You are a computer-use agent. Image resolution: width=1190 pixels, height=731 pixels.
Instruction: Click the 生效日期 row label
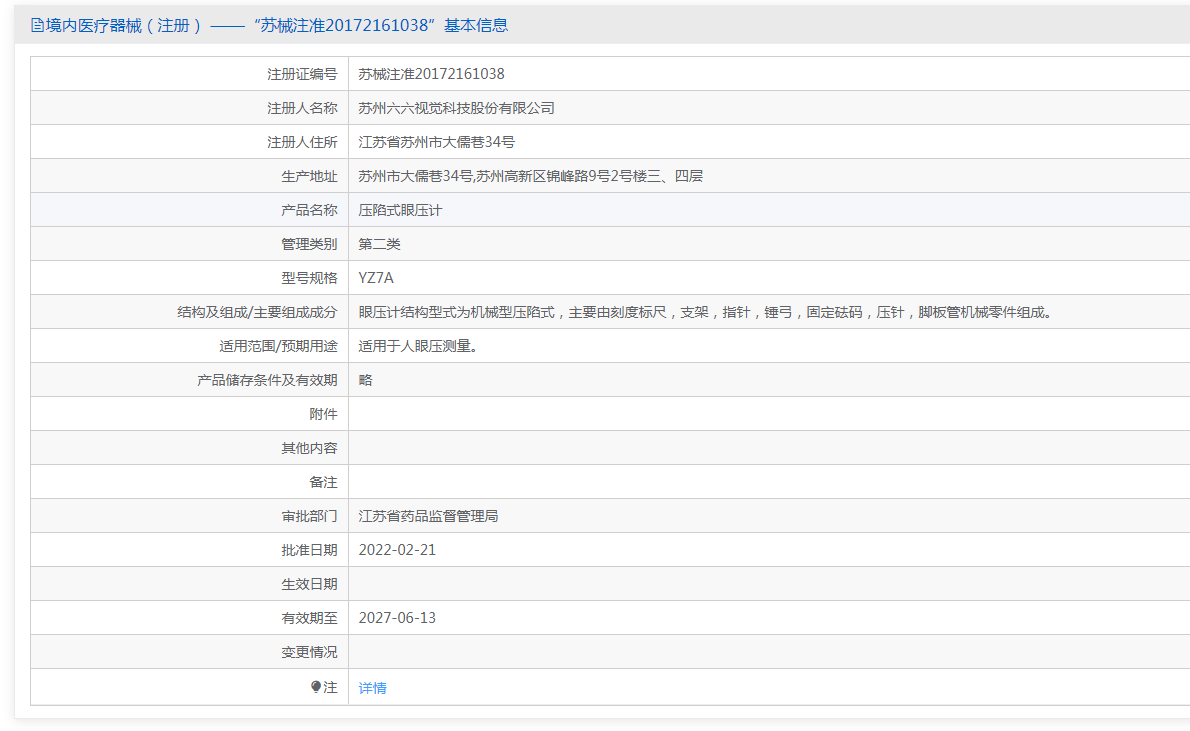coord(309,584)
